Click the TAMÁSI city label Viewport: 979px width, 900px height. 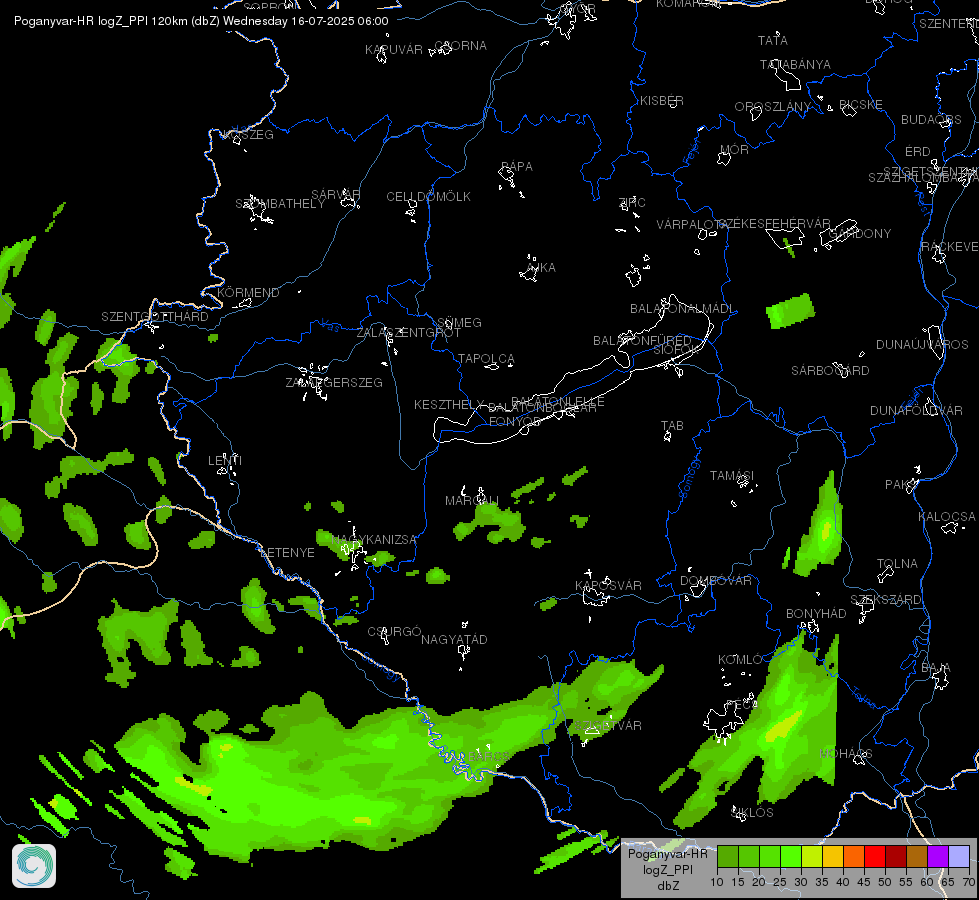(732, 475)
